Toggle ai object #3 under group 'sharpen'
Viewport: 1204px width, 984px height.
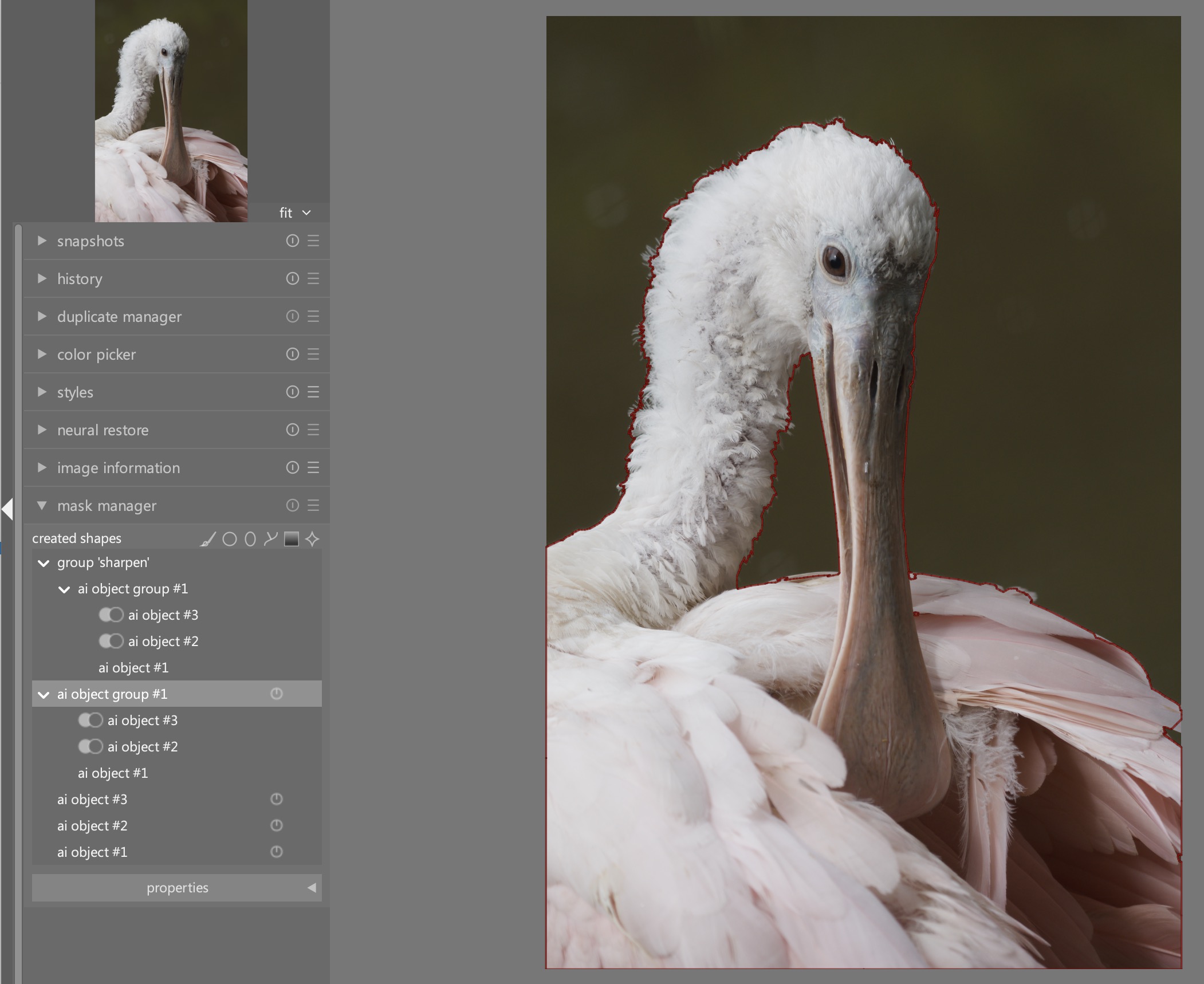click(x=111, y=615)
